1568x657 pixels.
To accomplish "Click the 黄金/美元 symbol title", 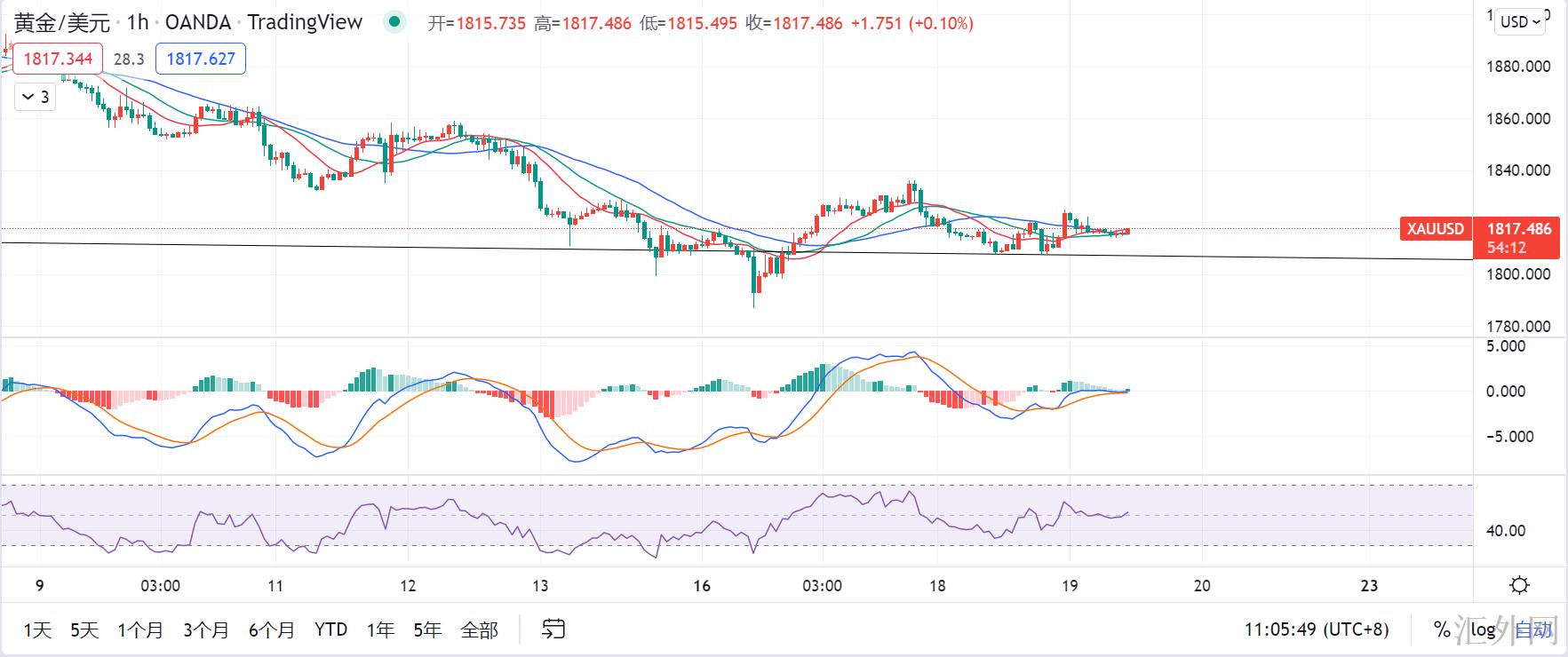I will pyautogui.click(x=62, y=22).
